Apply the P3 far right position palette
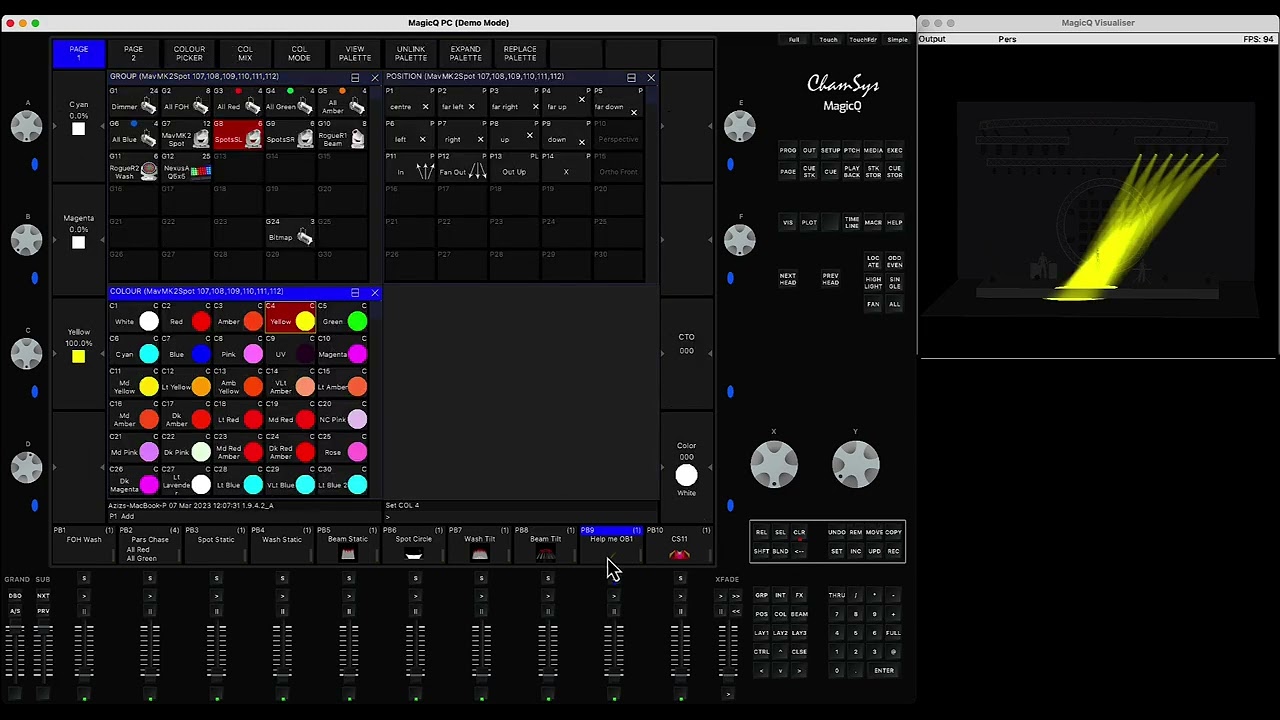 click(515, 104)
